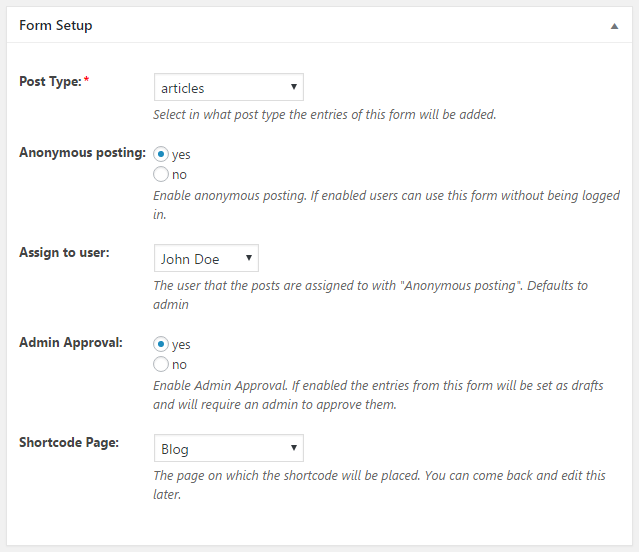
Task: Click the Anonymous posting field label
Action: tap(82, 152)
